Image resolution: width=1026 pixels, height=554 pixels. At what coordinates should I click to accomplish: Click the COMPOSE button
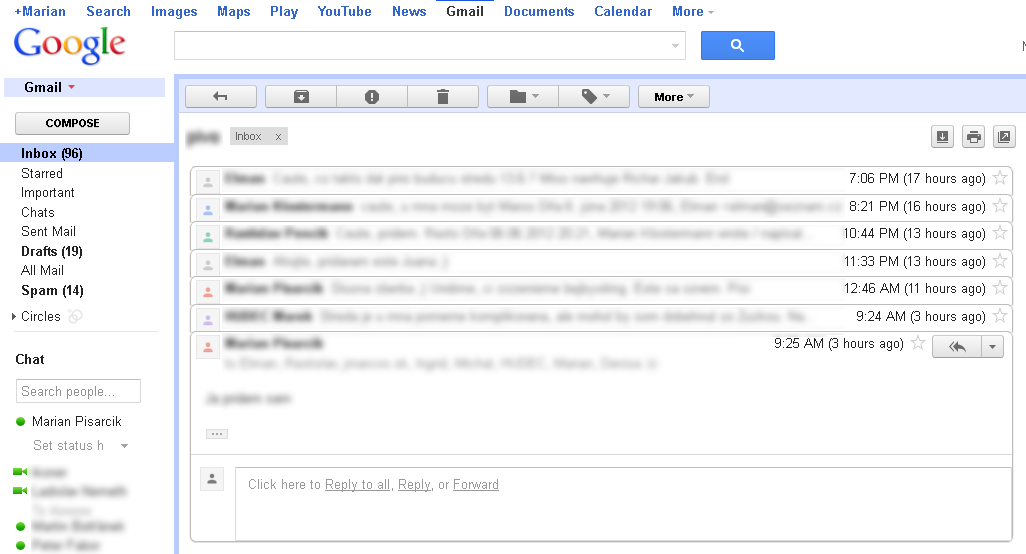pyautogui.click(x=72, y=123)
